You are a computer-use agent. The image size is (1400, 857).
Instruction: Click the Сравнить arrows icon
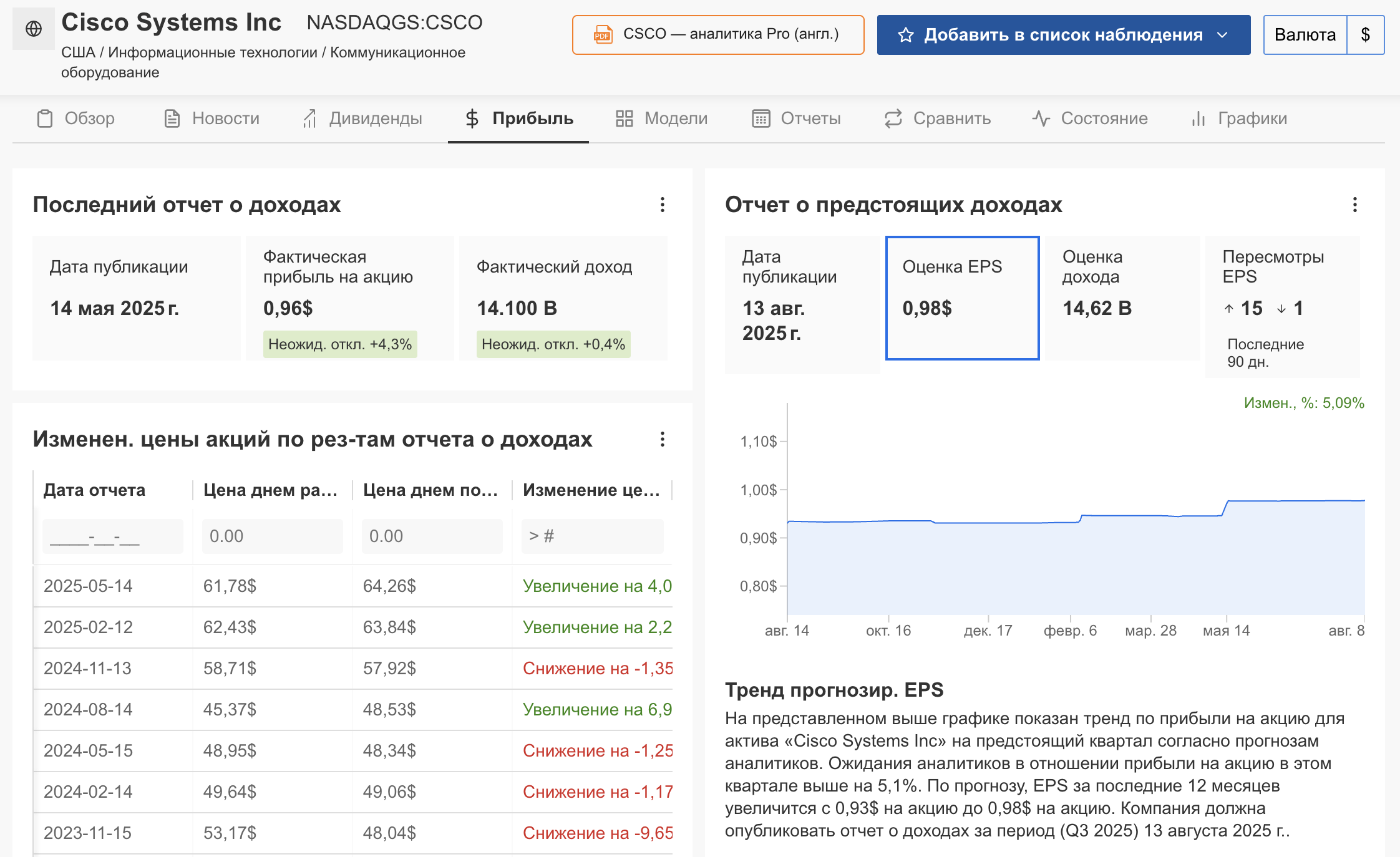click(x=893, y=119)
